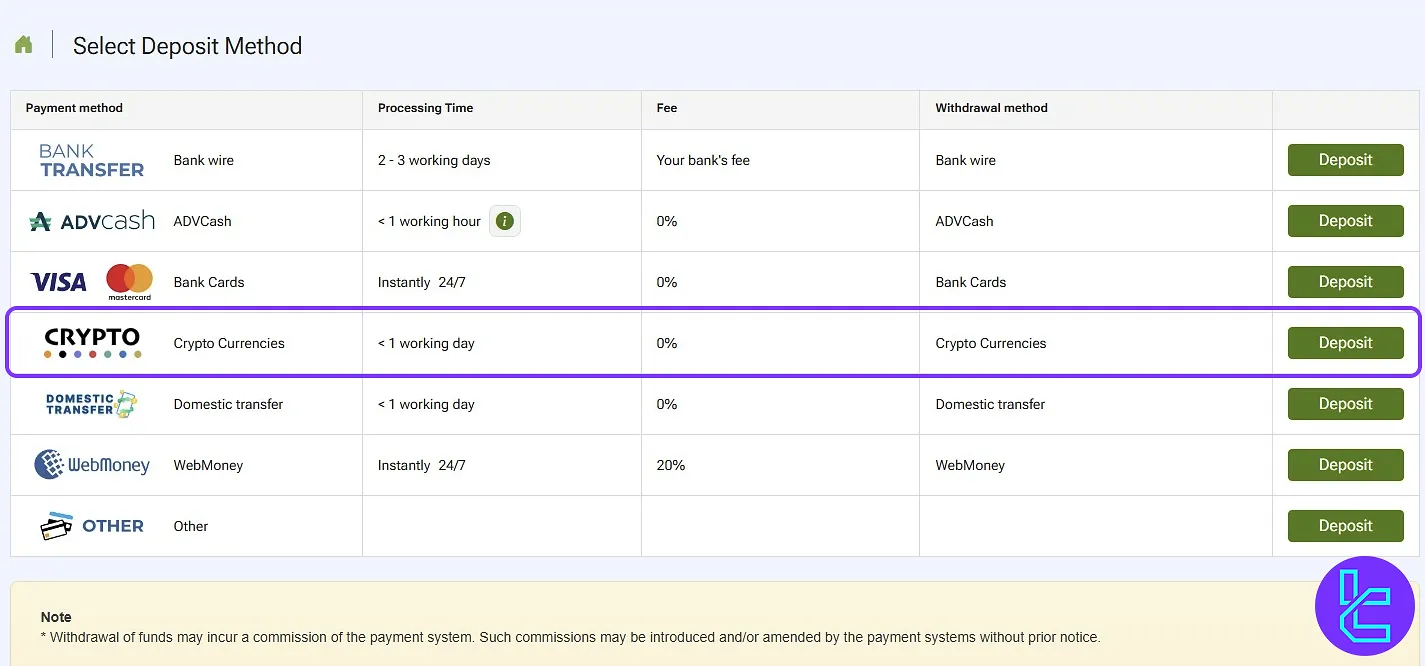The image size is (1425, 666).
Task: Click 'Your bank's fee' cell
Action: [703, 160]
